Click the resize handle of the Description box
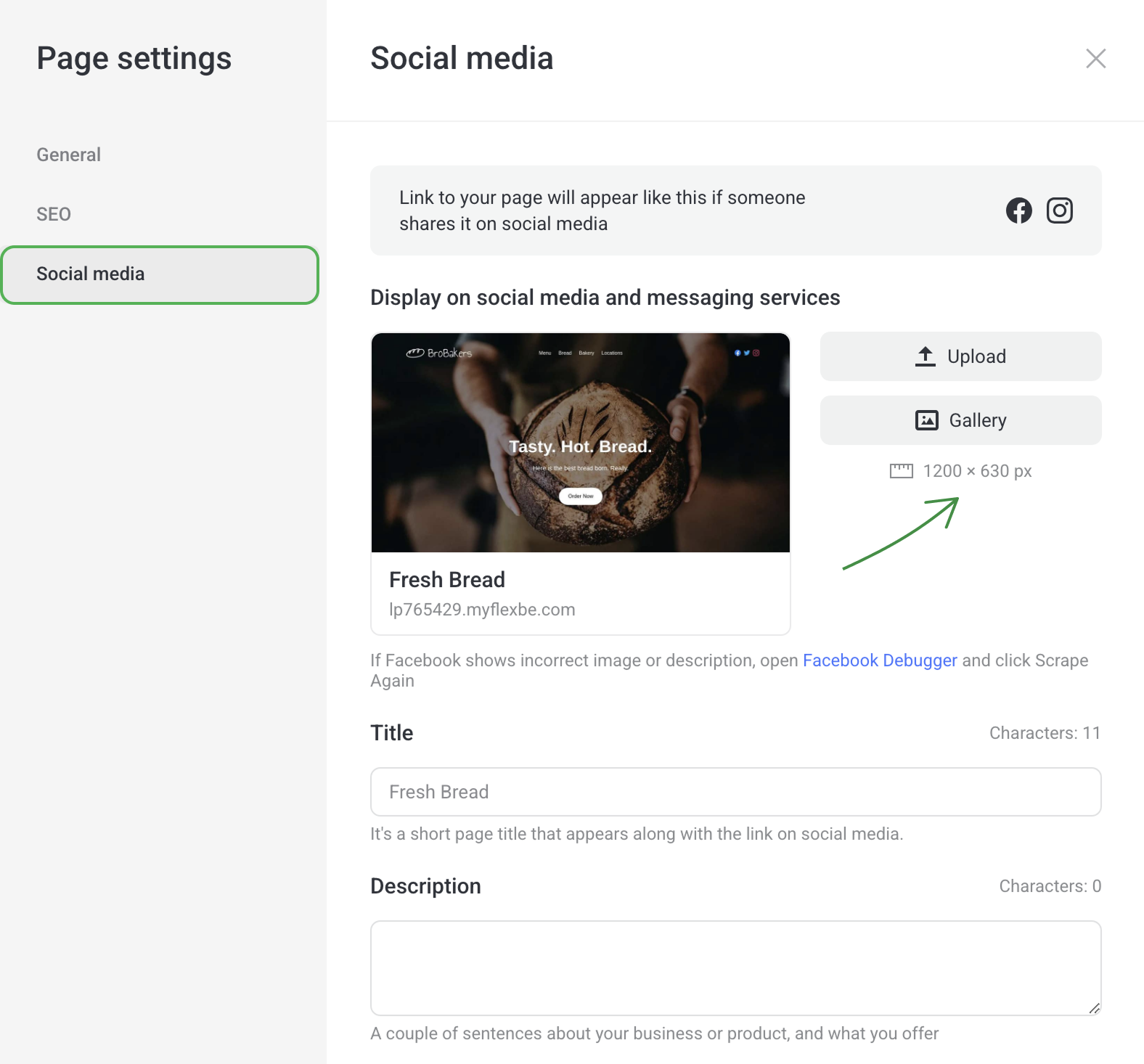The height and width of the screenshot is (1064, 1144). click(x=1094, y=1007)
